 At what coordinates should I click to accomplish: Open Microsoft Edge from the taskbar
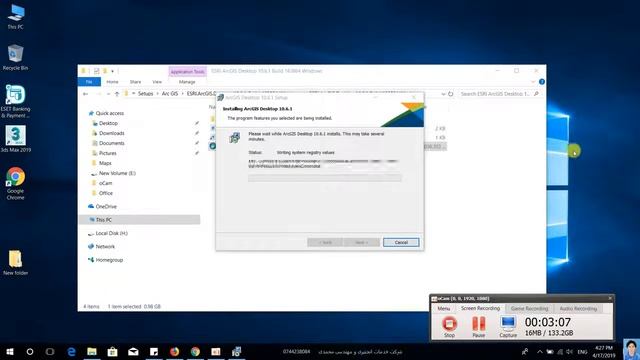pos(71,351)
